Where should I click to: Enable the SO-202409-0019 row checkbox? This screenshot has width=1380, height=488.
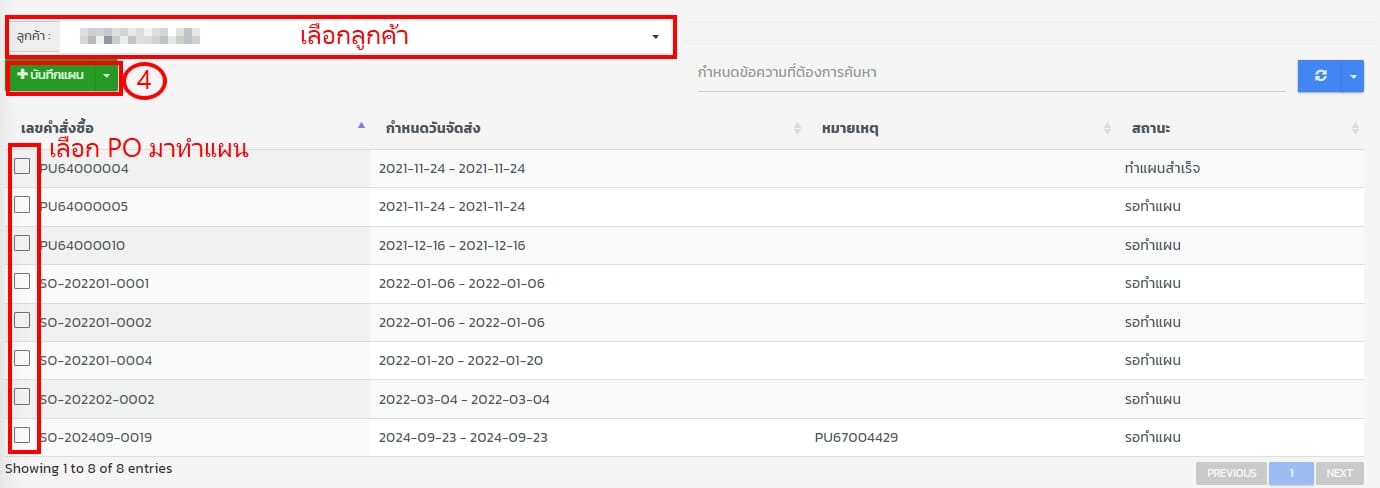tap(22, 435)
